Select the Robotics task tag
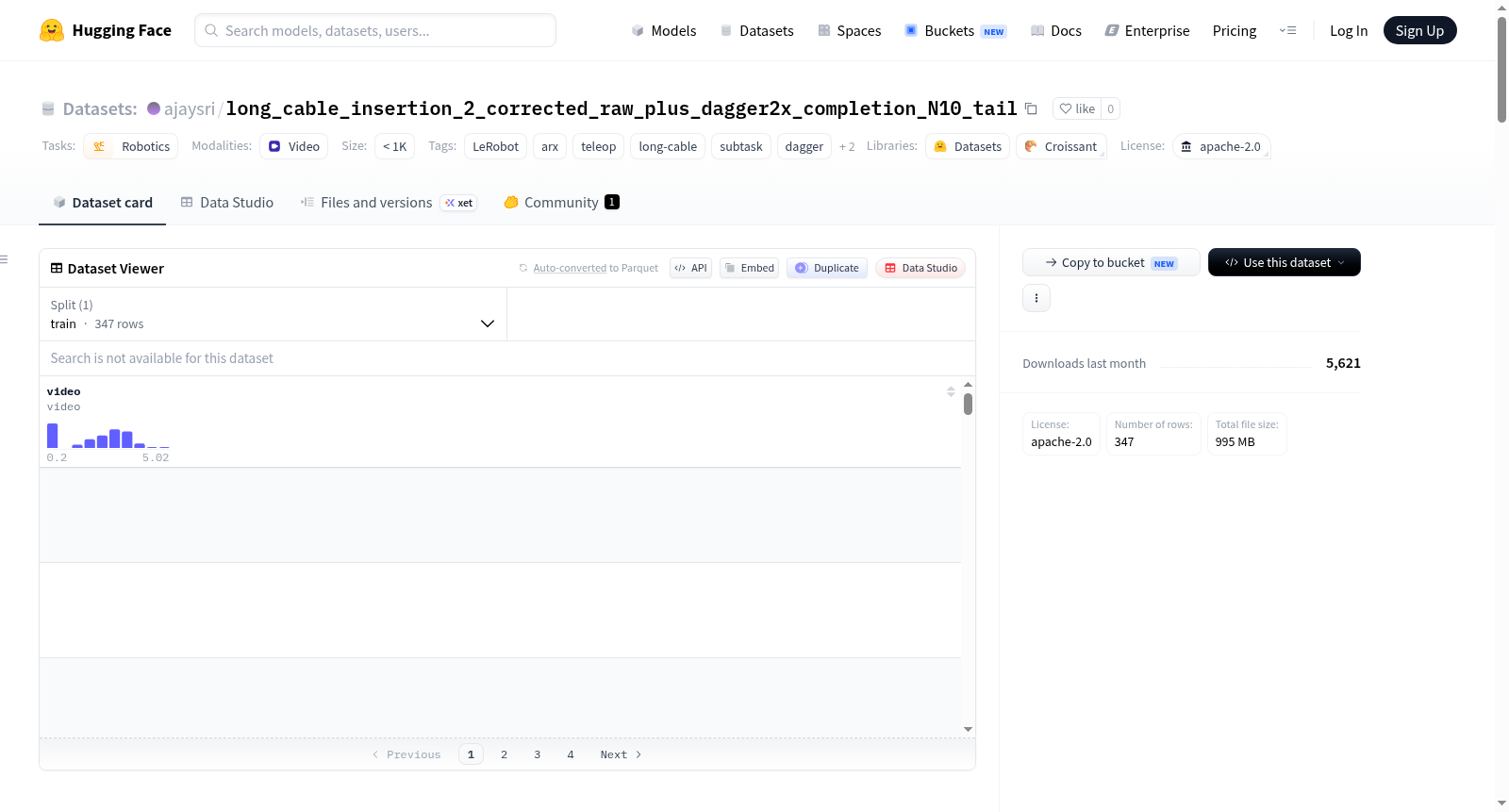 click(131, 146)
